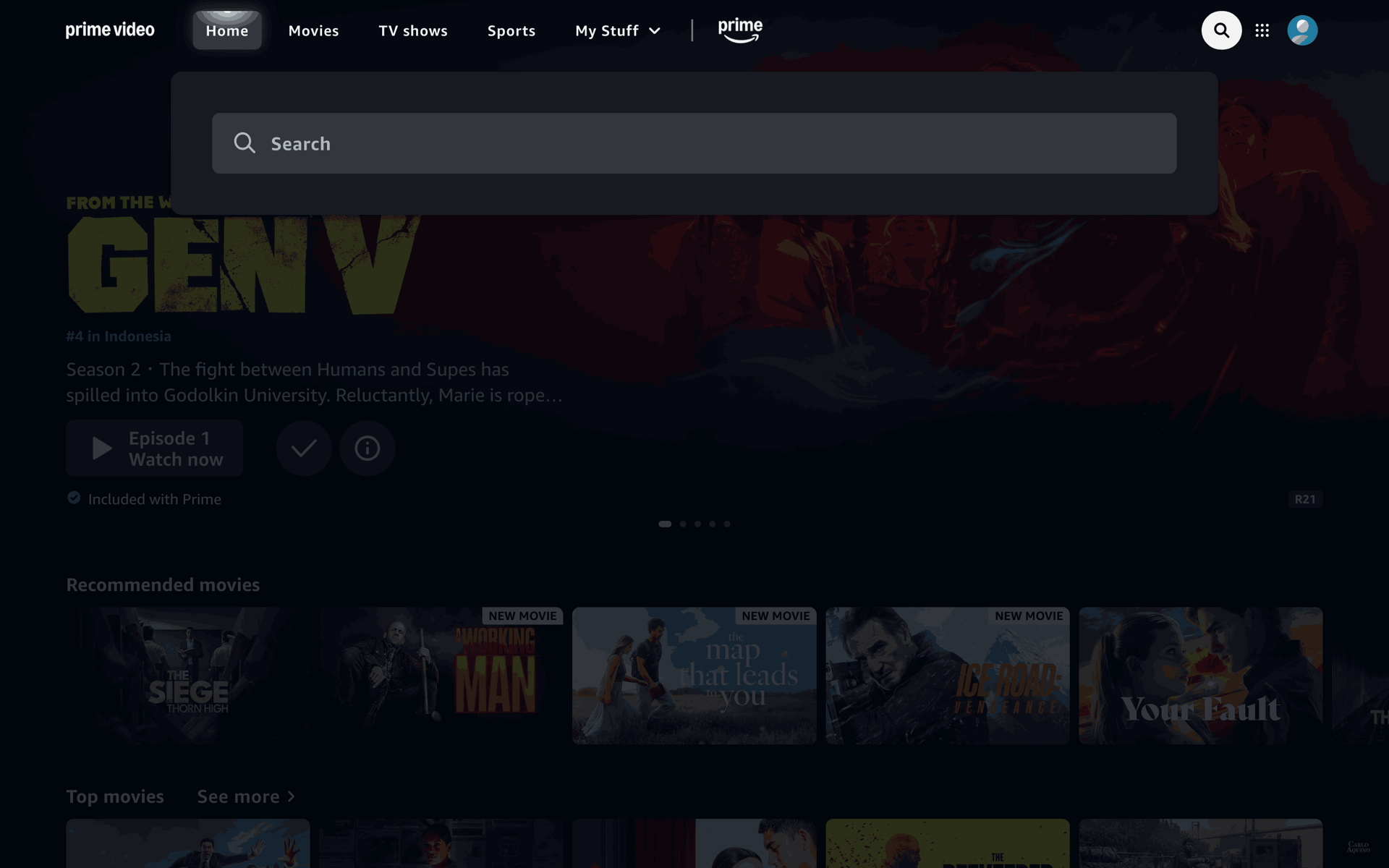Image resolution: width=1389 pixels, height=868 pixels.
Task: Toggle Gen V watchlist checkmark
Action: tap(304, 448)
